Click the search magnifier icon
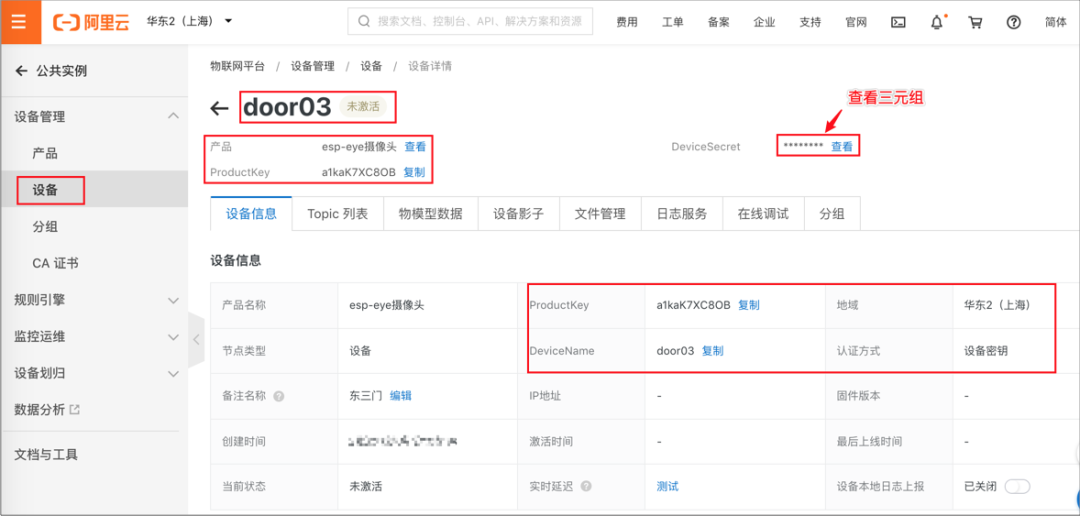 364,21
